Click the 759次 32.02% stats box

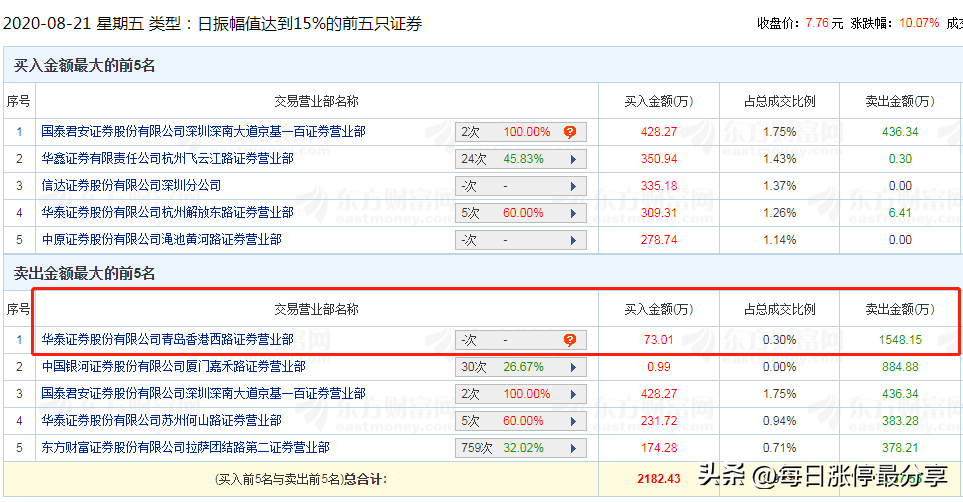[x=521, y=449]
